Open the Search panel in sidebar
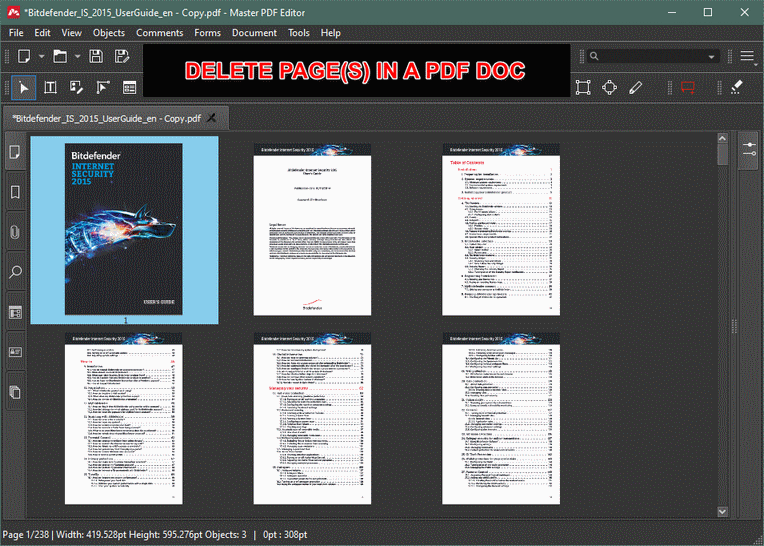This screenshot has width=764, height=546. [x=15, y=272]
